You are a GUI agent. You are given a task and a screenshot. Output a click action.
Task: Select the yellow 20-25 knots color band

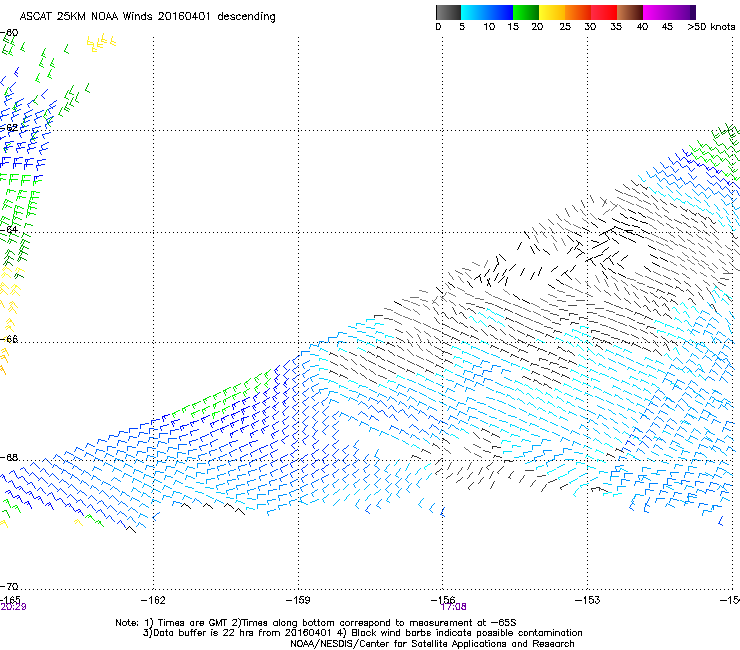tap(552, 12)
